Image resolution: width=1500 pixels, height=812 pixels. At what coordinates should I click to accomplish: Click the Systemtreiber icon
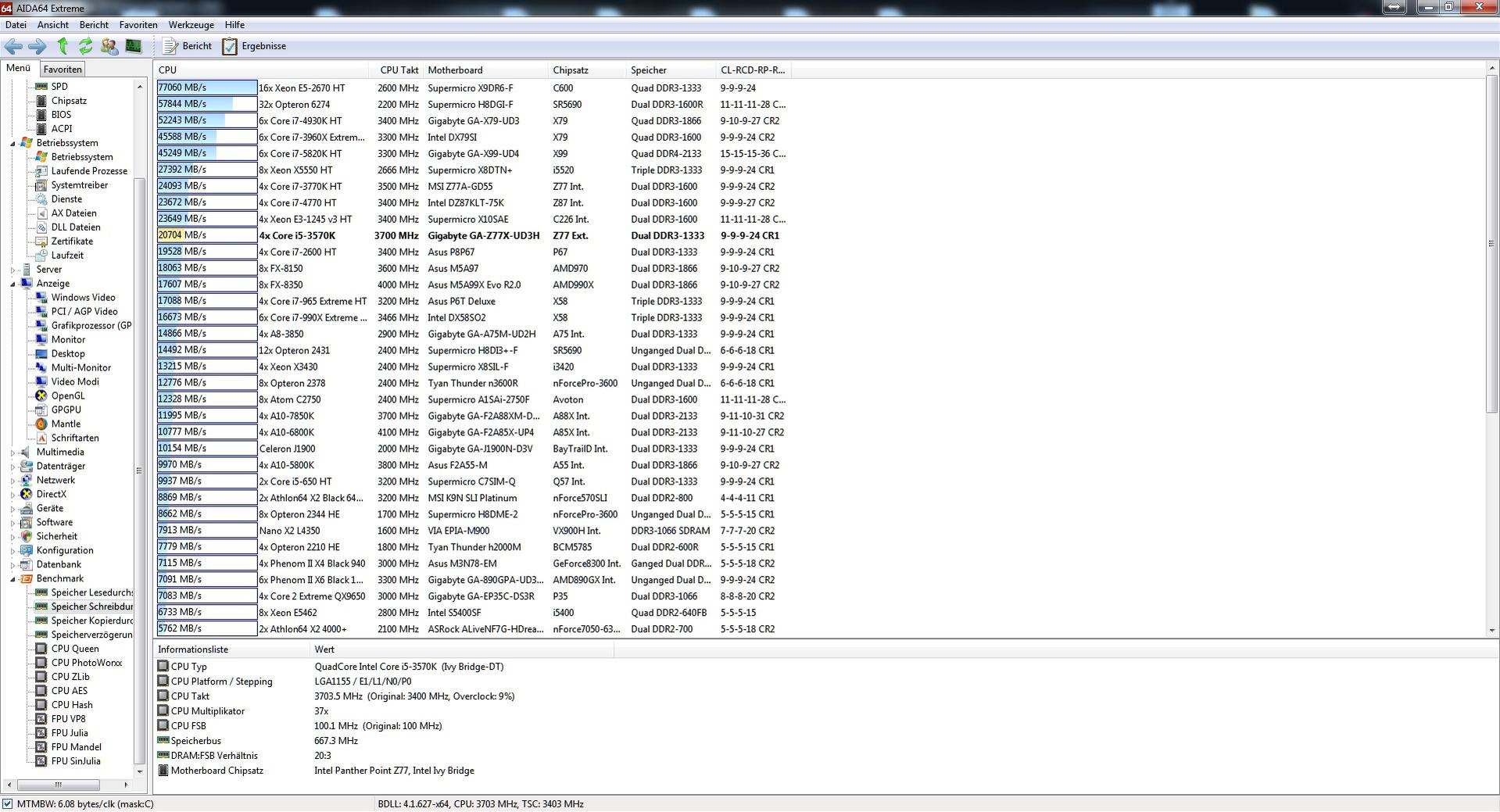41,185
